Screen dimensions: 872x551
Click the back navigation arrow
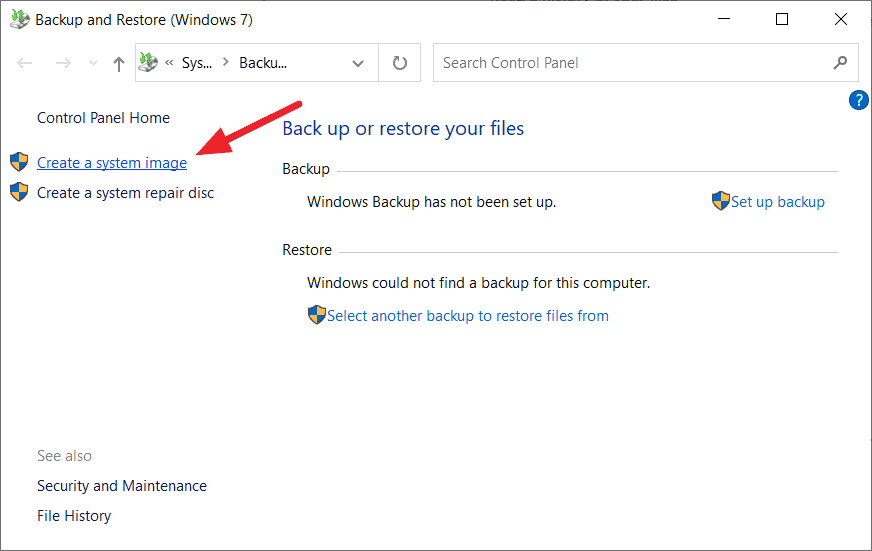(24, 63)
